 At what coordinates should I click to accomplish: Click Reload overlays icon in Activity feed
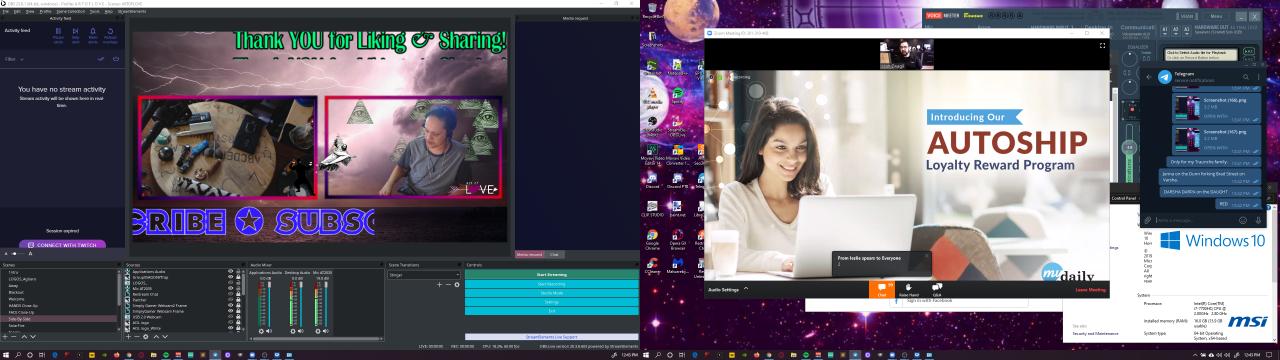tap(110, 31)
